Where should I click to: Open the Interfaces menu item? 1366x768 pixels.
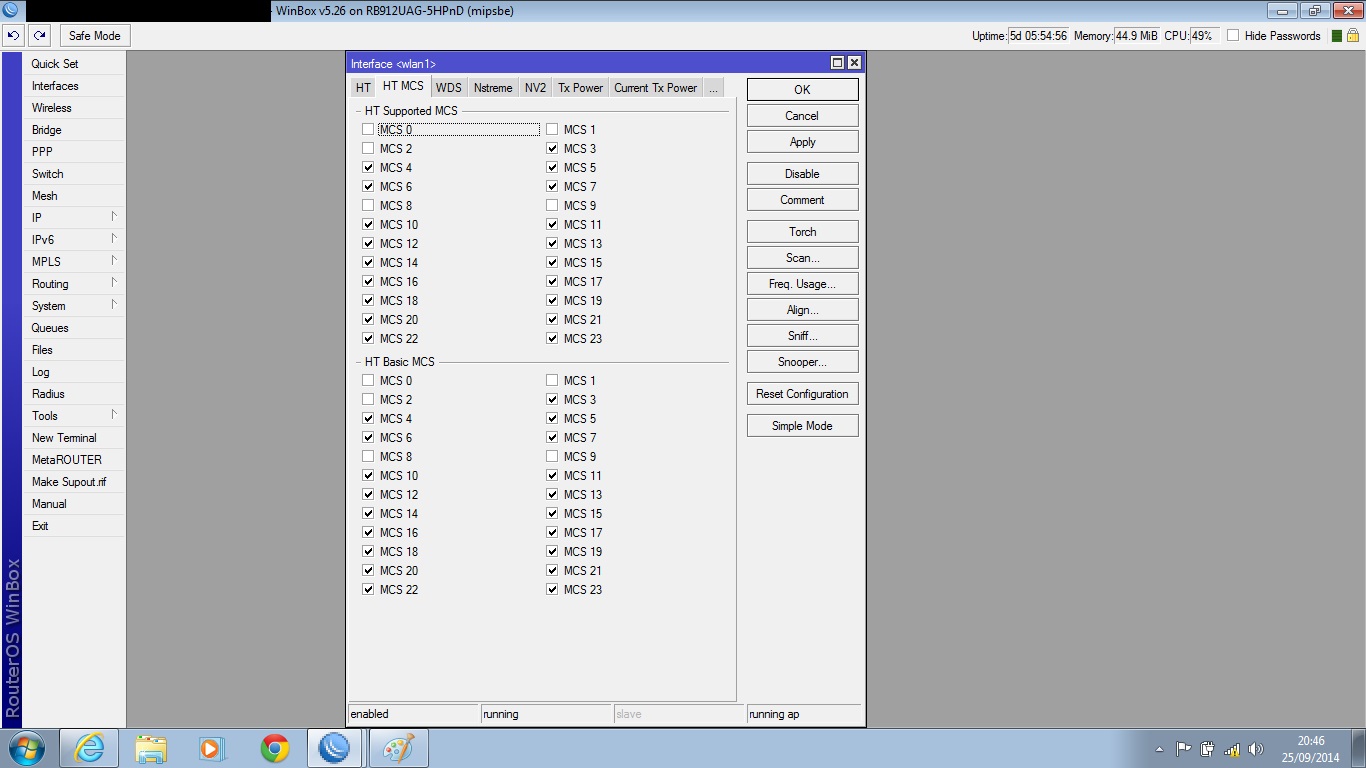coord(75,86)
